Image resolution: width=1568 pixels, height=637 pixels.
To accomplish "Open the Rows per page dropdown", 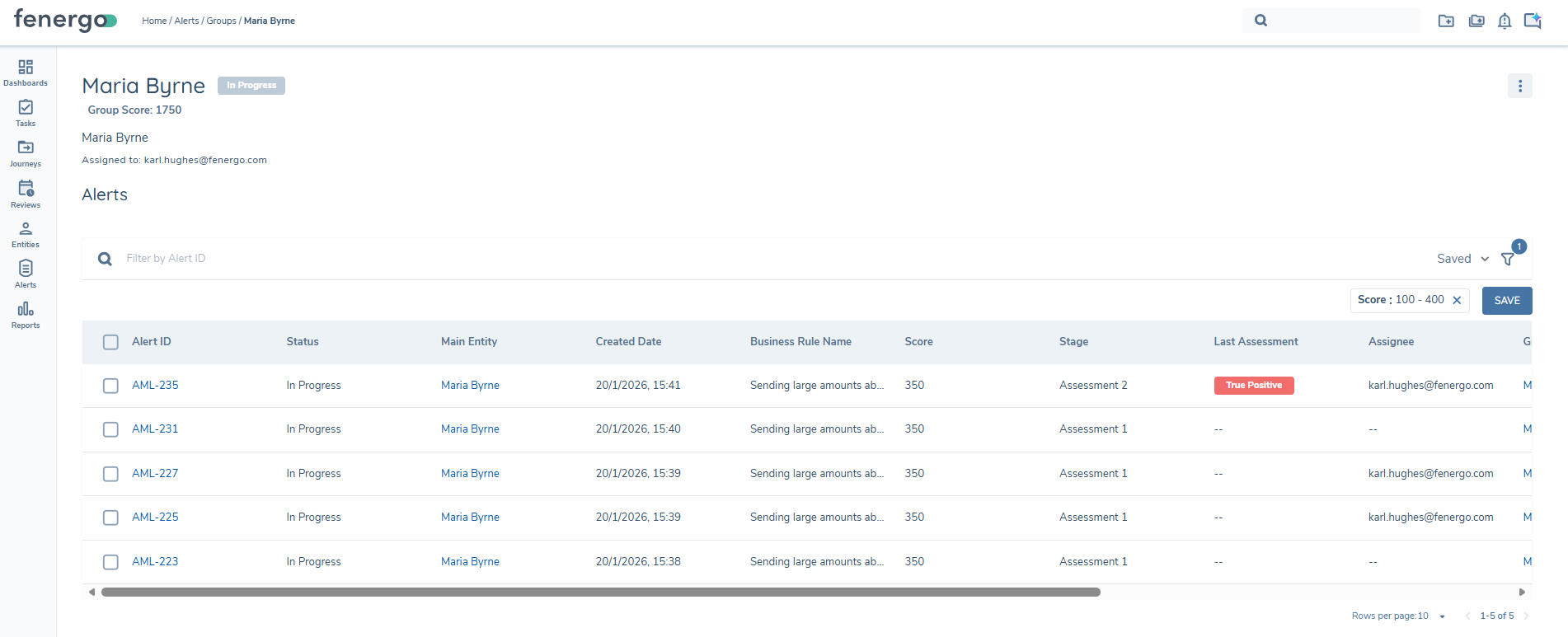I will (x=1442, y=616).
